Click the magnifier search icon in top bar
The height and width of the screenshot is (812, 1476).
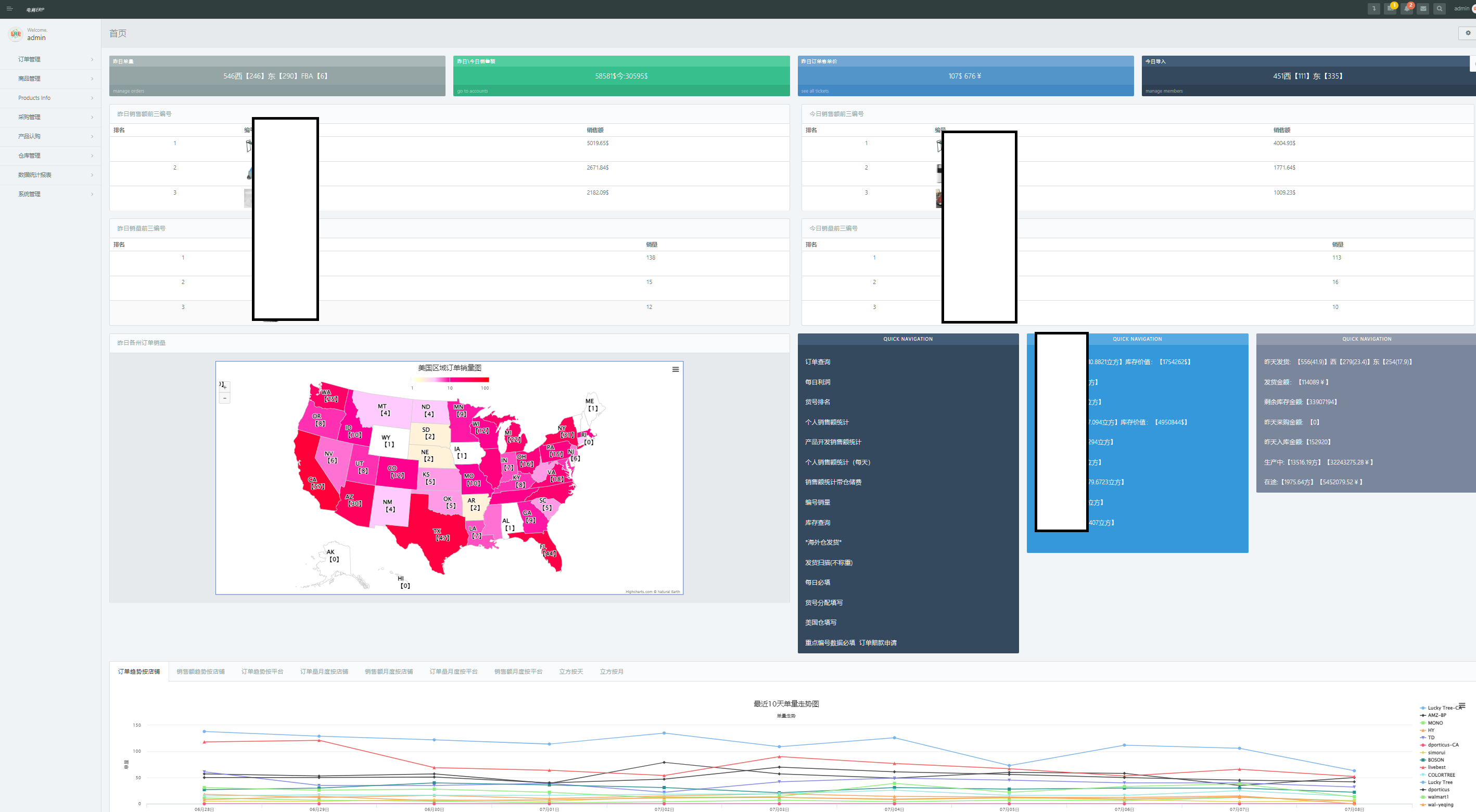pyautogui.click(x=1440, y=9)
